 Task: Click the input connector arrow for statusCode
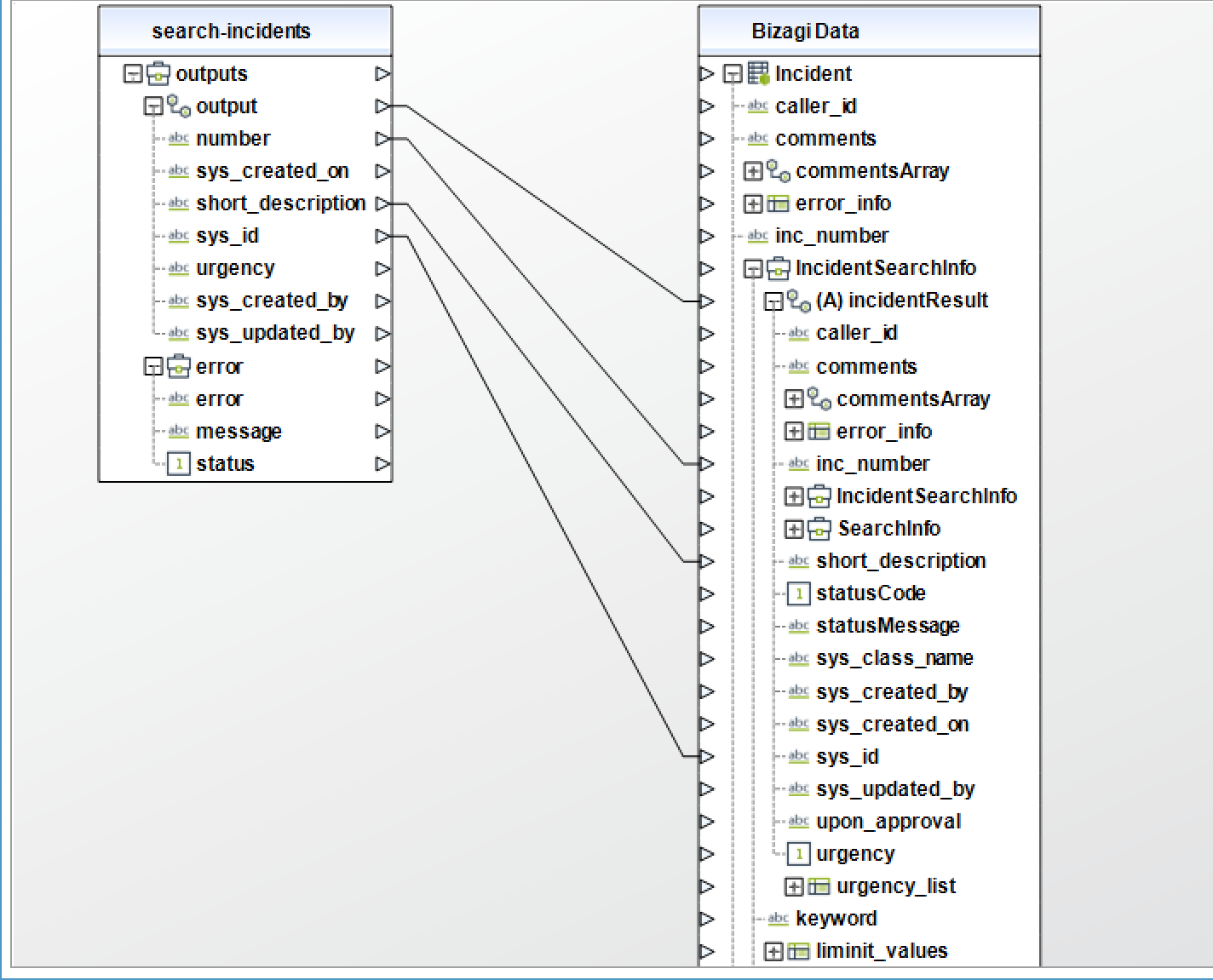(x=707, y=593)
